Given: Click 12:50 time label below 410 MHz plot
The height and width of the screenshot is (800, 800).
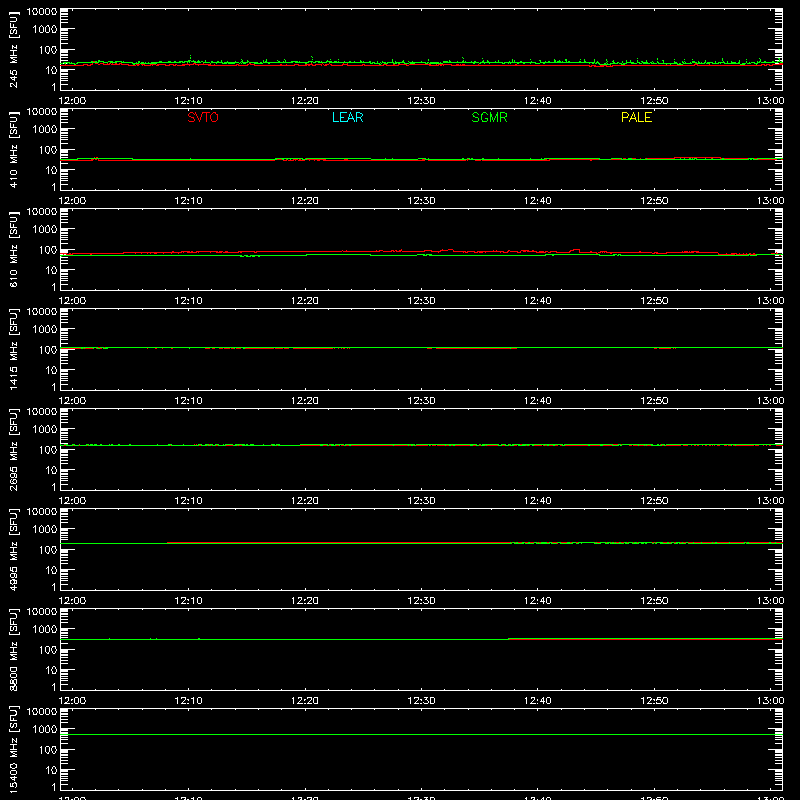Looking at the screenshot, I should [654, 201].
